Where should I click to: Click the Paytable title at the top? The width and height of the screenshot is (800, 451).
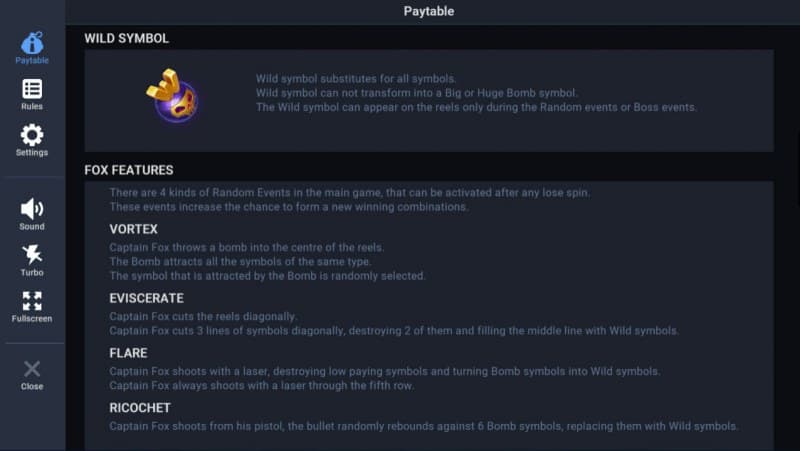[429, 11]
